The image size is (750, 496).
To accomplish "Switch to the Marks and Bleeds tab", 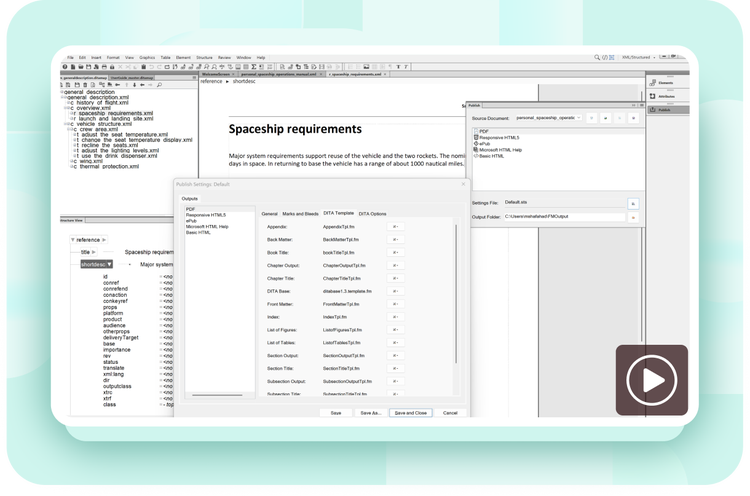I will coord(300,214).
